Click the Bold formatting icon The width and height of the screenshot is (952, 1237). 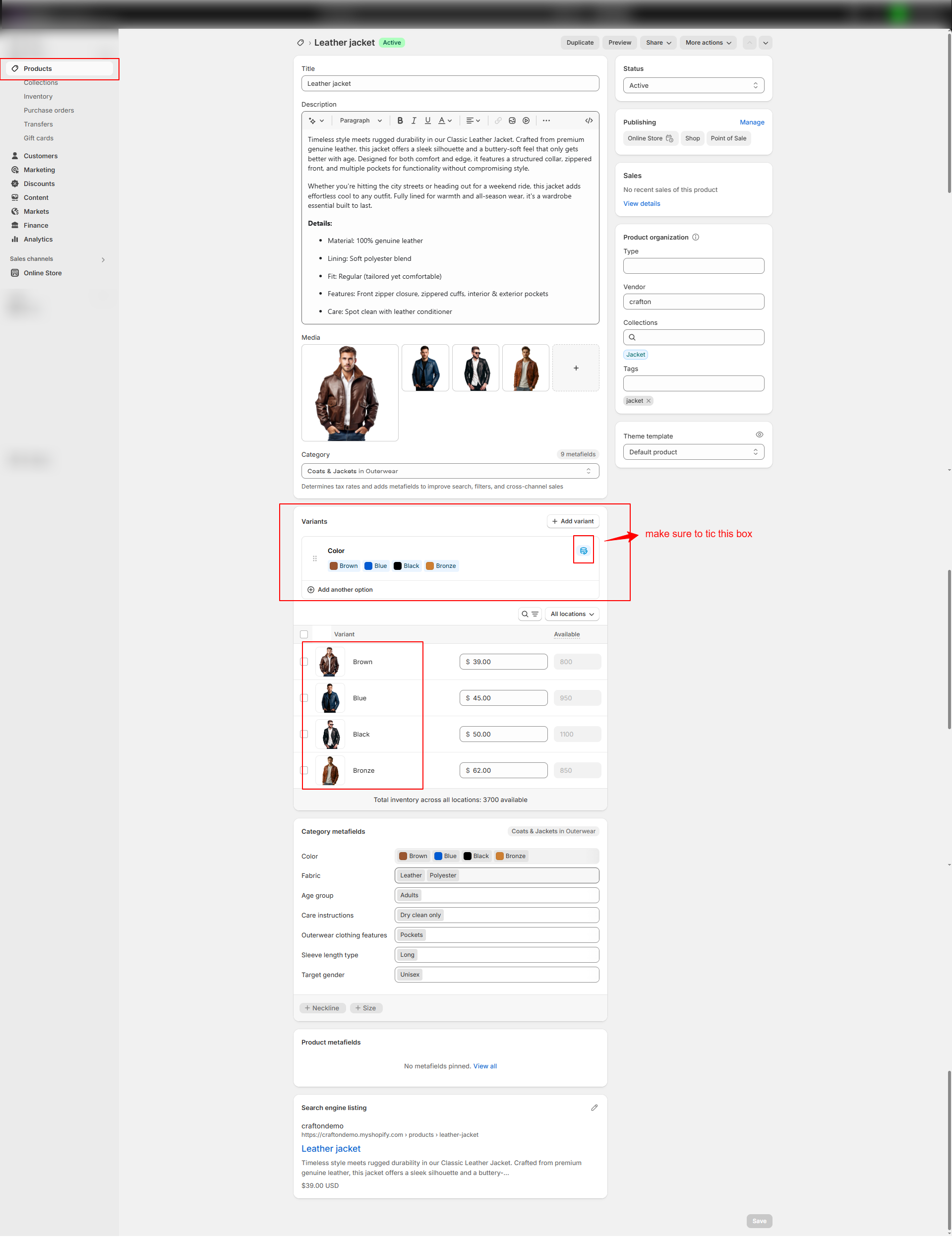[400, 121]
